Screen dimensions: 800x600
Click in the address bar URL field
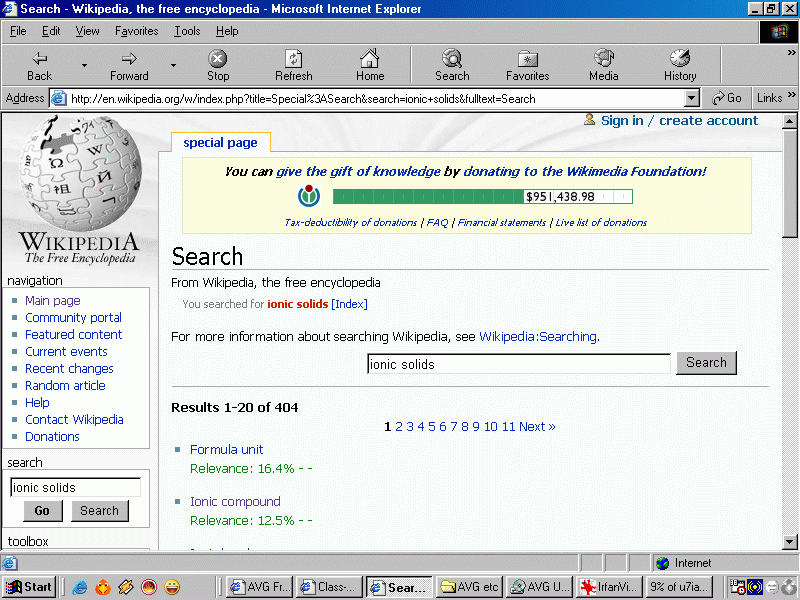[376, 98]
